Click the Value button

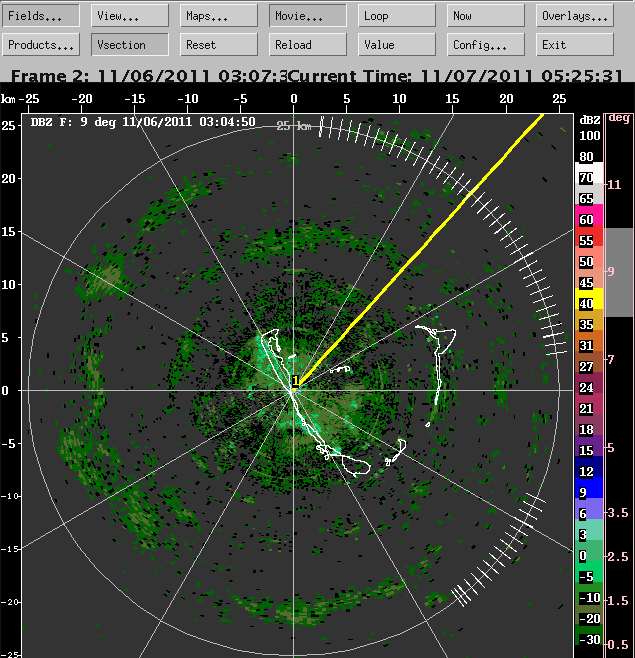point(397,44)
